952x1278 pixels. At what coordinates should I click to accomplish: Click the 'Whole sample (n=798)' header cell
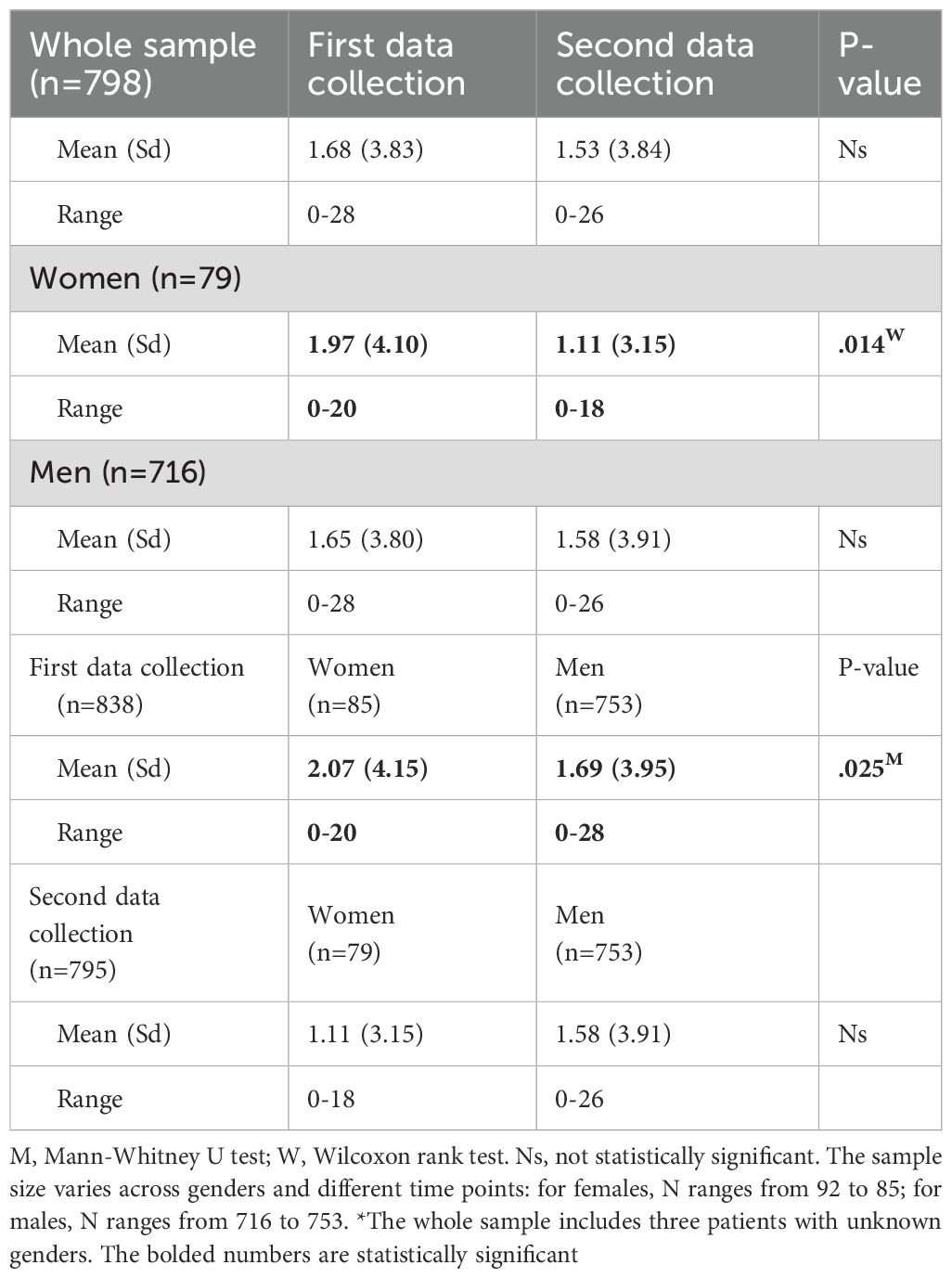(143, 63)
